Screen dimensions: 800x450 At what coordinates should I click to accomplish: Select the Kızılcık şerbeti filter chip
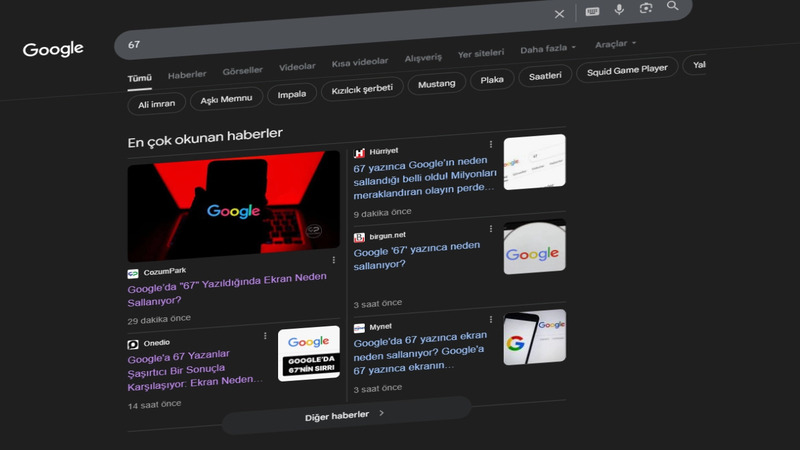[x=362, y=89]
